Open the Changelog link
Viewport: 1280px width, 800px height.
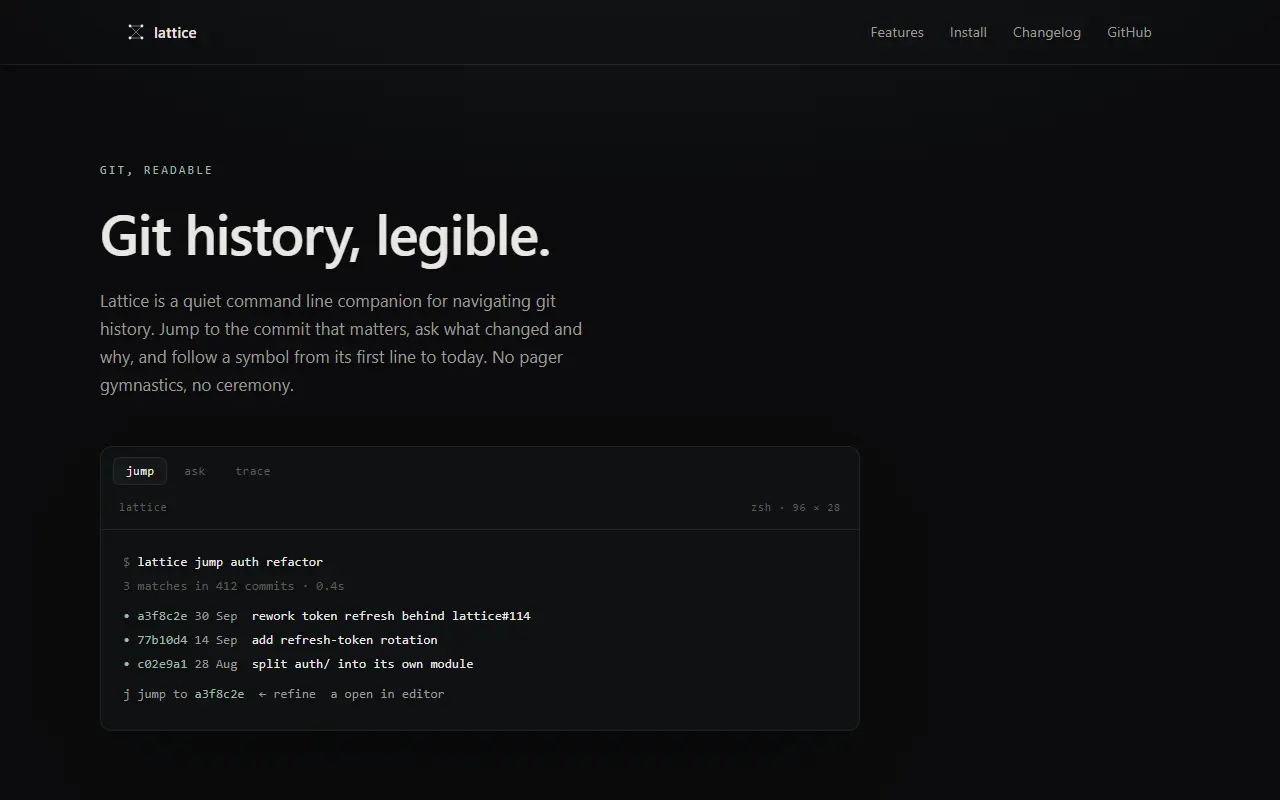(1047, 32)
